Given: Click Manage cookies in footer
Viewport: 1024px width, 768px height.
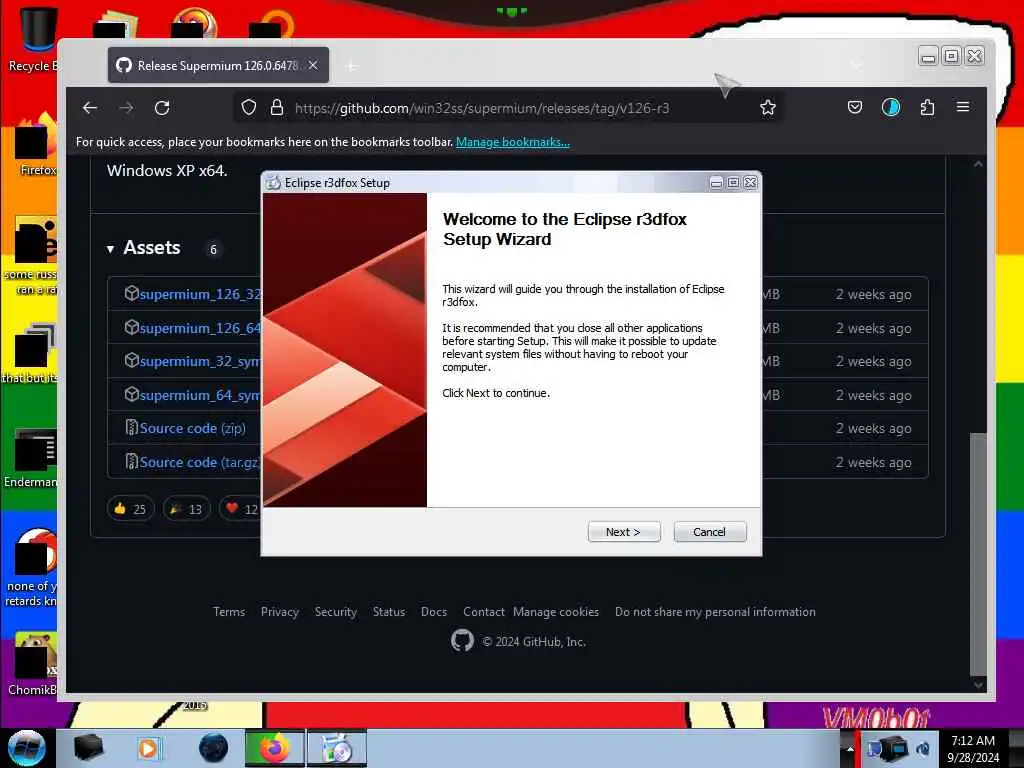Looking at the screenshot, I should coord(556,612).
